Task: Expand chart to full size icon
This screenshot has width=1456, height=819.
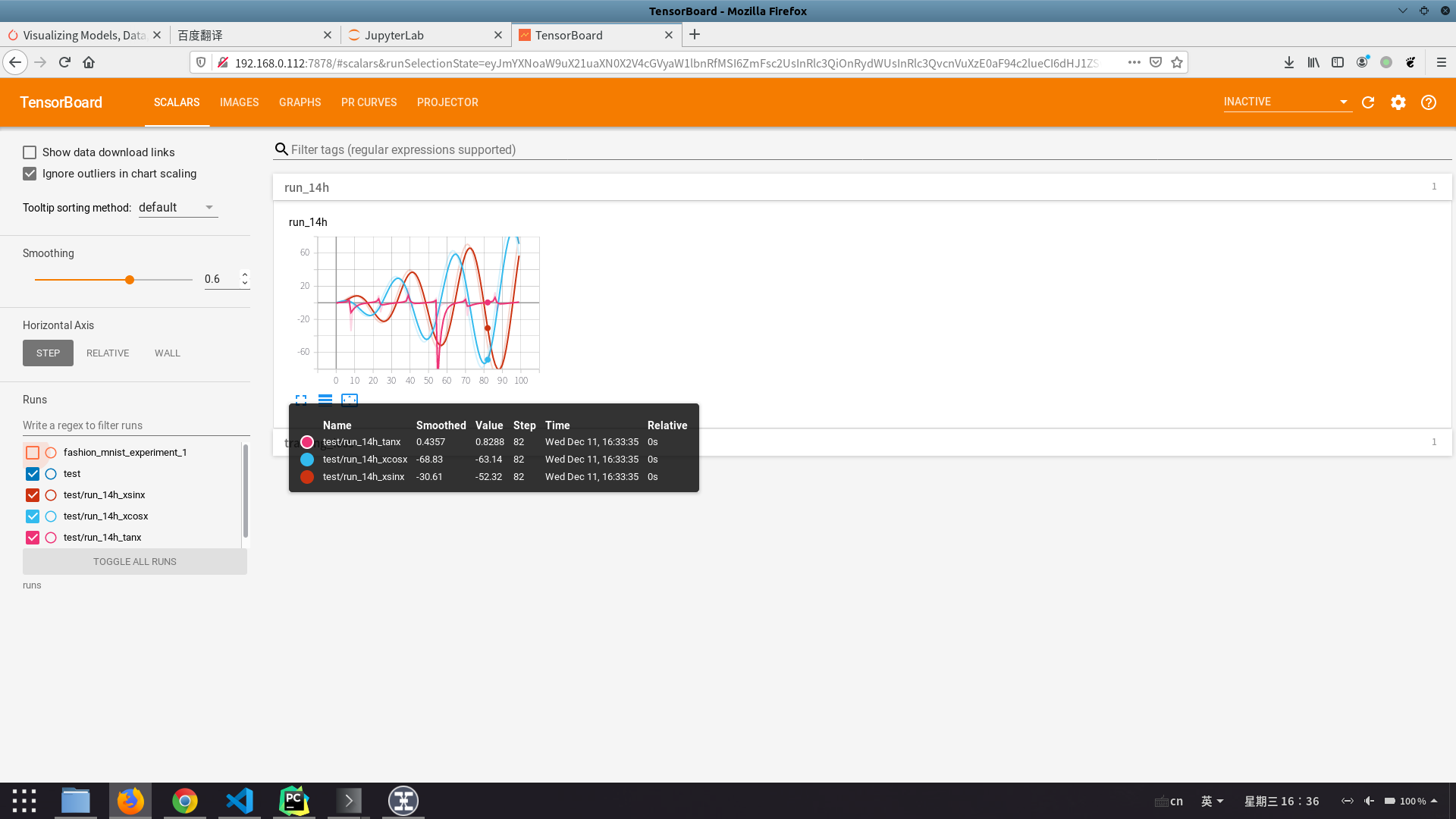Action: (301, 400)
